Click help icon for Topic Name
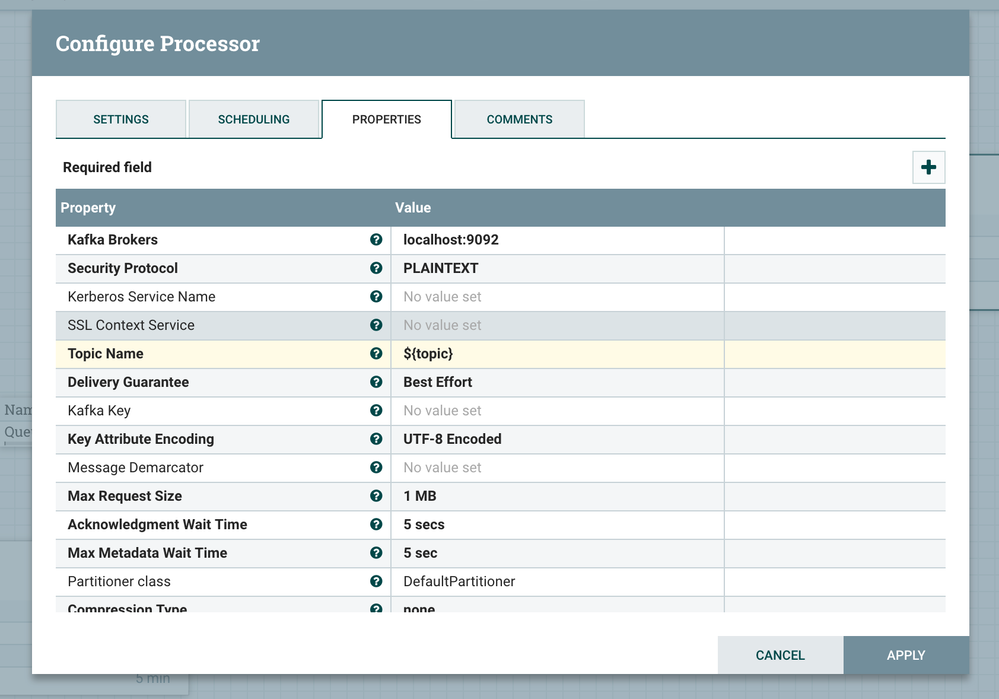This screenshot has width=999, height=699. point(376,354)
